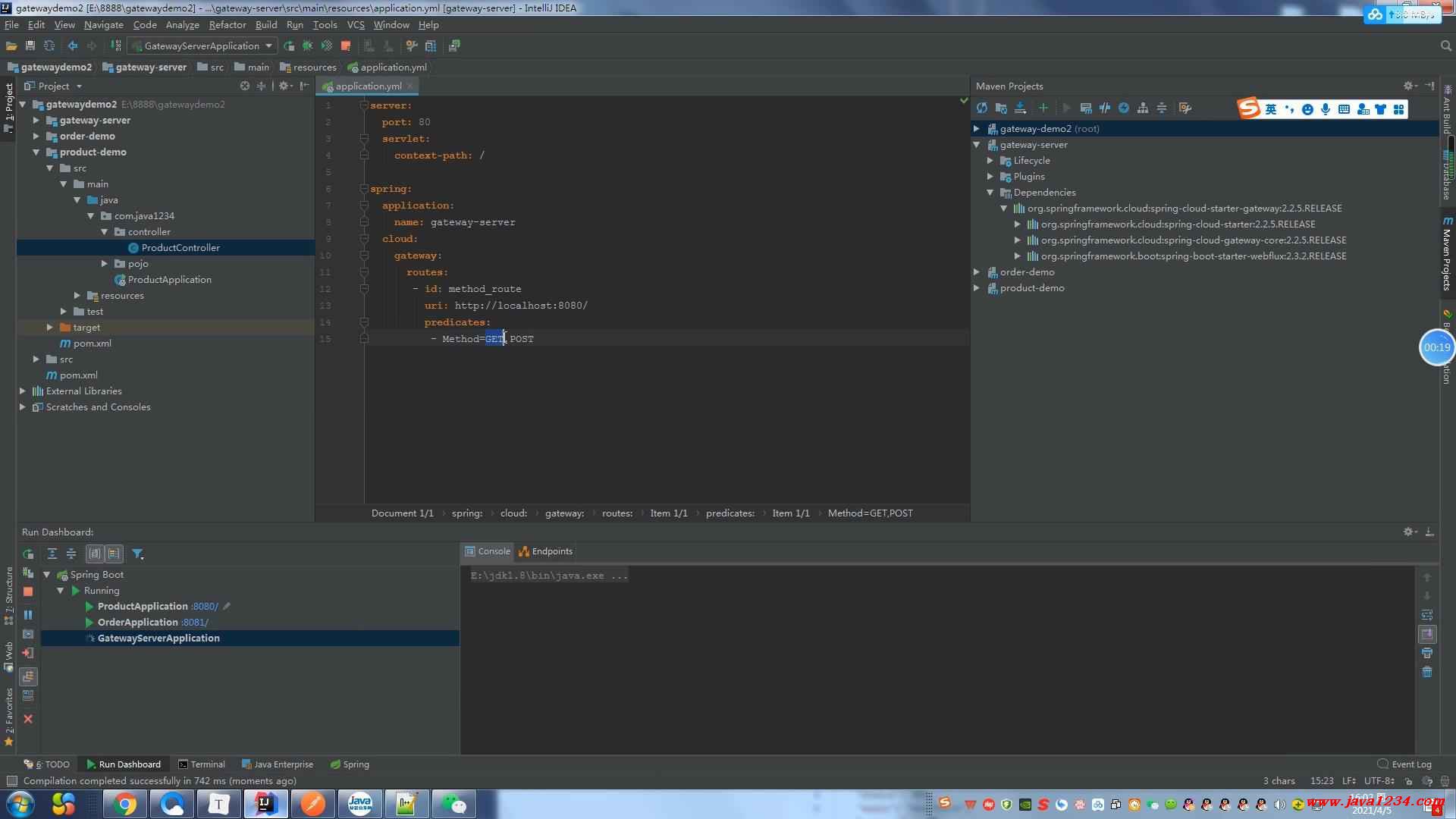Screen dimensions: 1456x819
Task: Add a Maven project with plus icon
Action: coord(1043,108)
